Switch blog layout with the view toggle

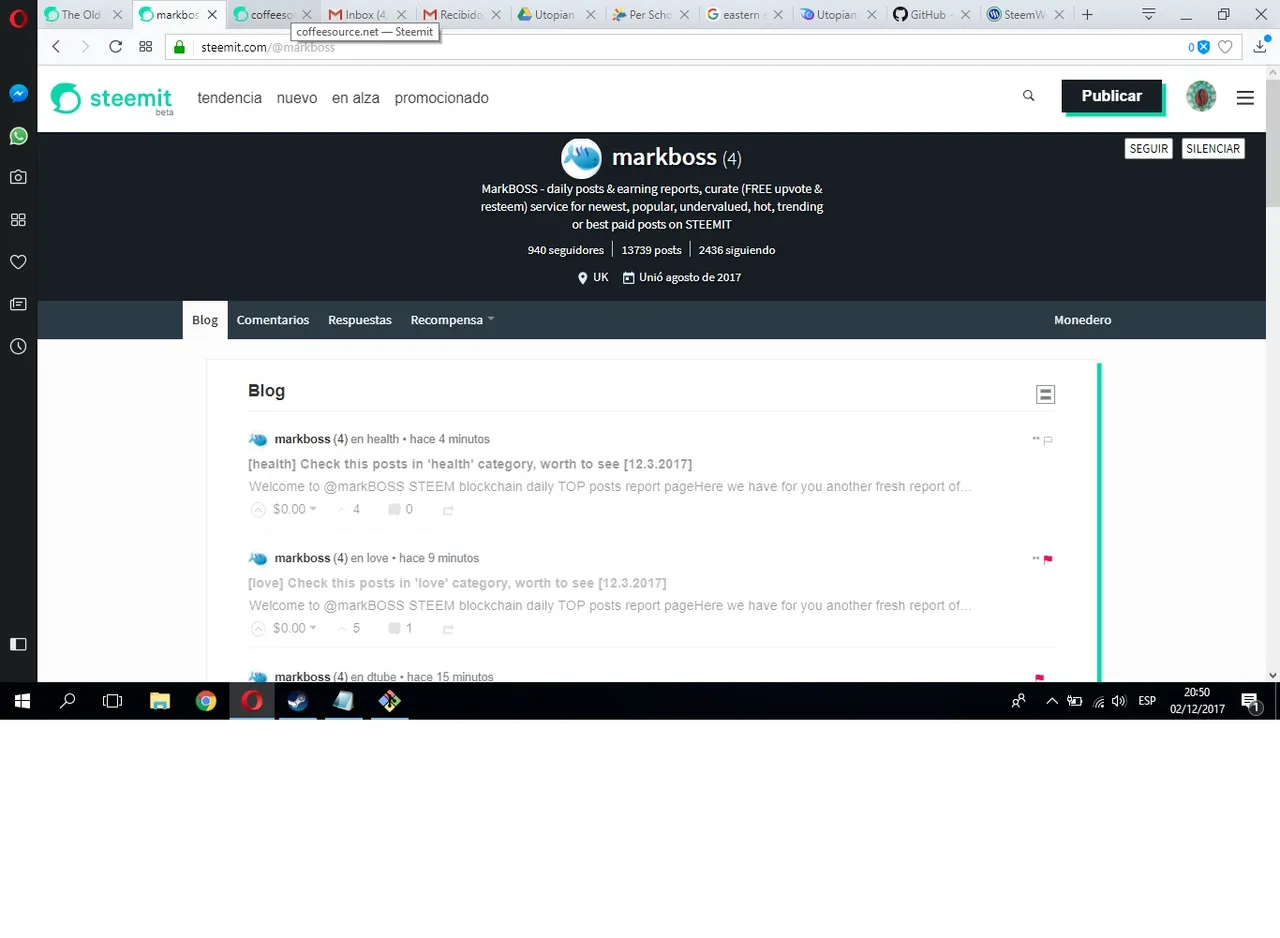(x=1045, y=394)
